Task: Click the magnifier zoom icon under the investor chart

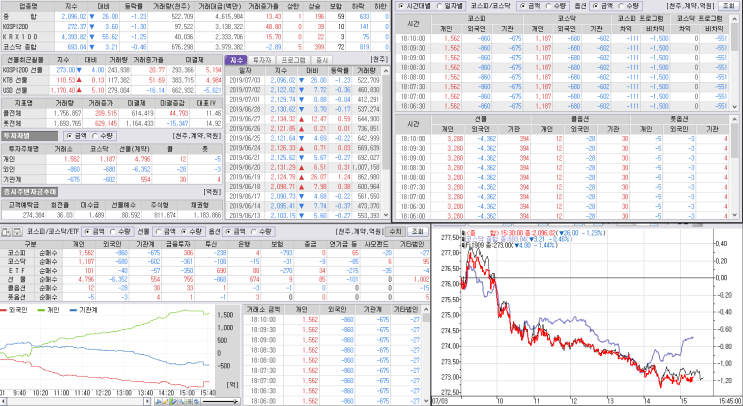Action: (x=181, y=402)
